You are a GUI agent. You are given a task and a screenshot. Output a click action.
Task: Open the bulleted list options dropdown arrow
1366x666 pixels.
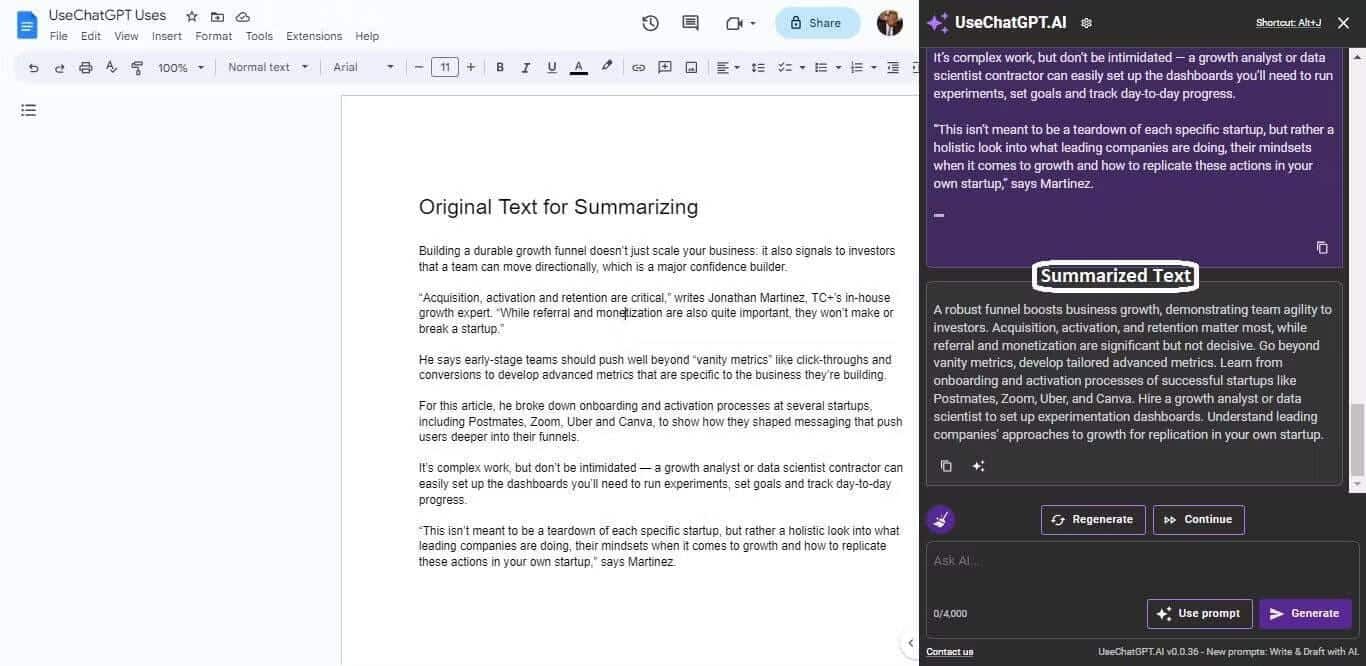click(x=838, y=67)
